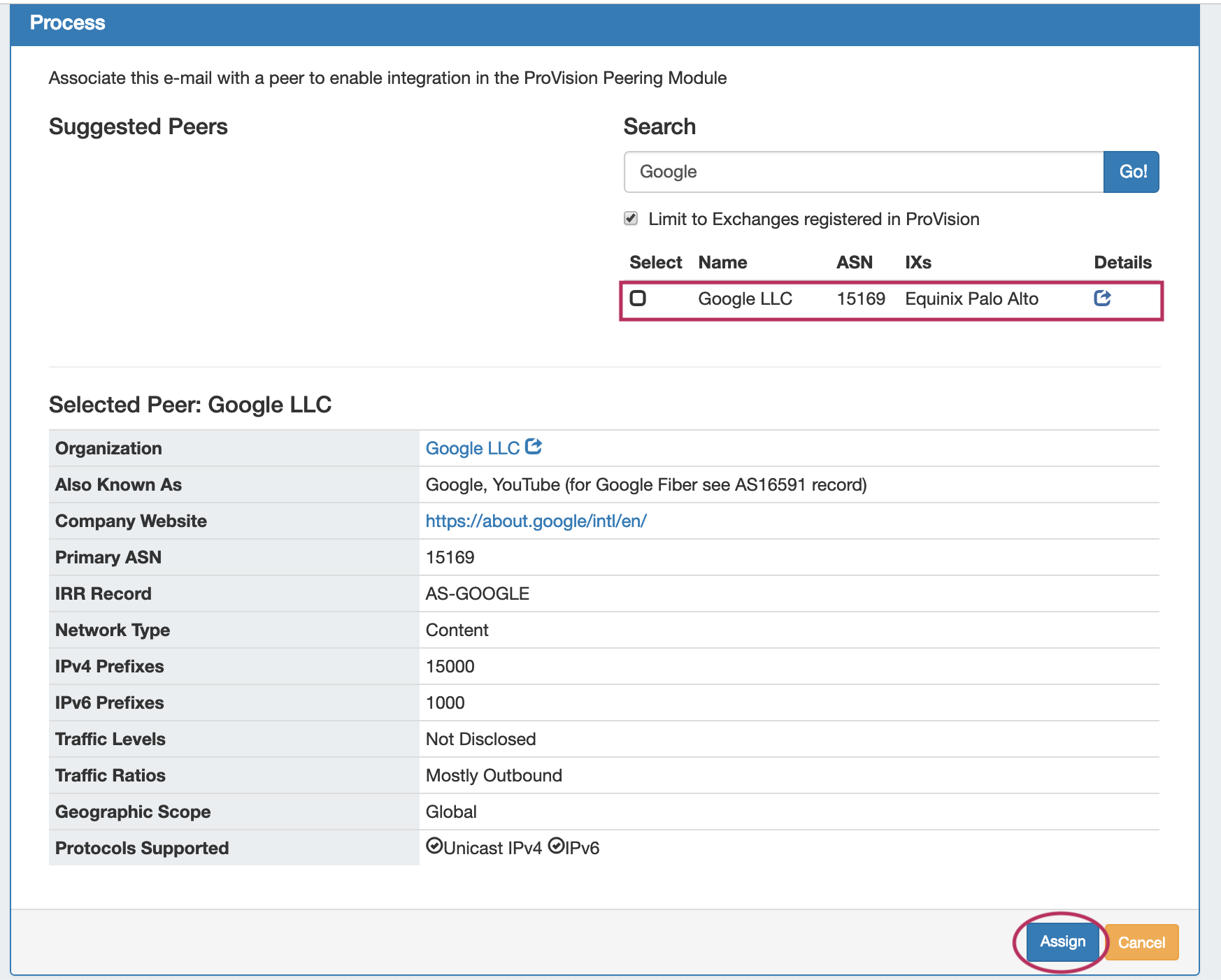Click the Name column header
1221x980 pixels.
722,262
